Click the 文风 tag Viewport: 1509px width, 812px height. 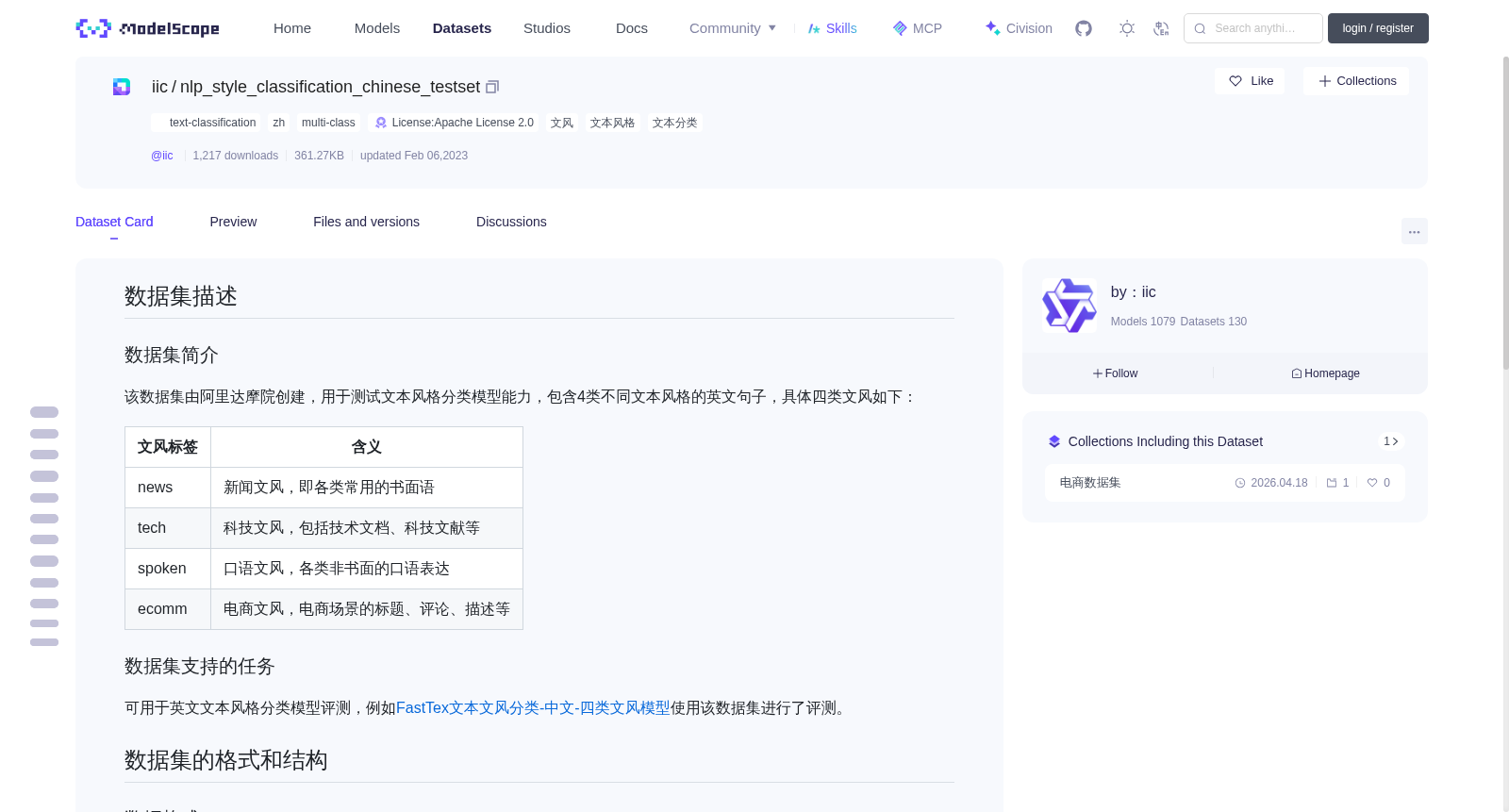coord(562,123)
